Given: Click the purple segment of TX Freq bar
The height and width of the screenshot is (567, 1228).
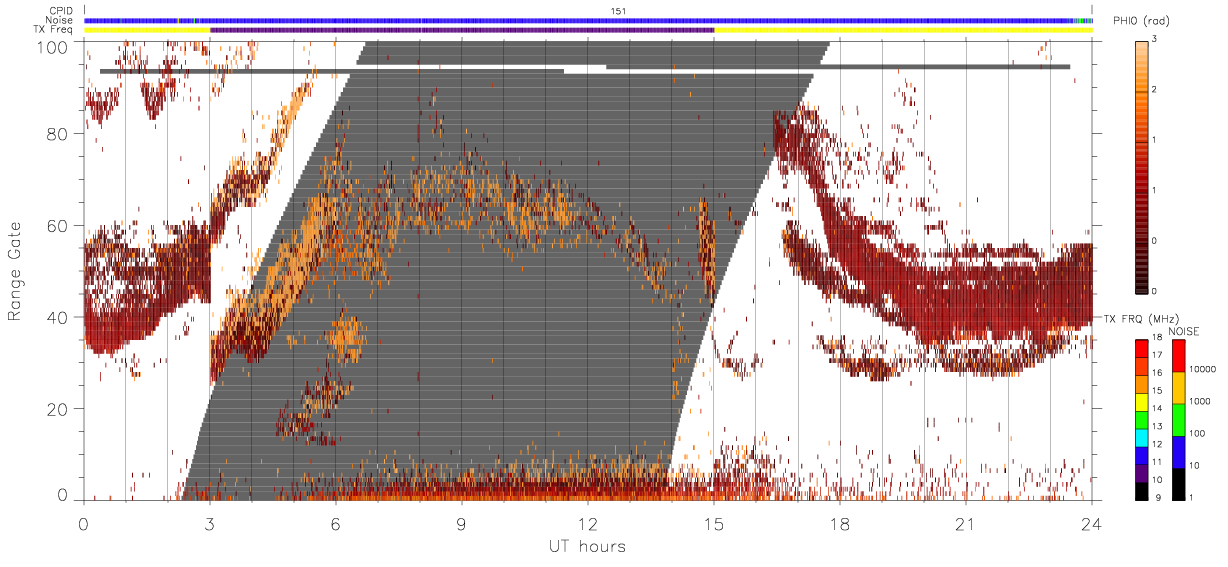Looking at the screenshot, I should click(462, 30).
